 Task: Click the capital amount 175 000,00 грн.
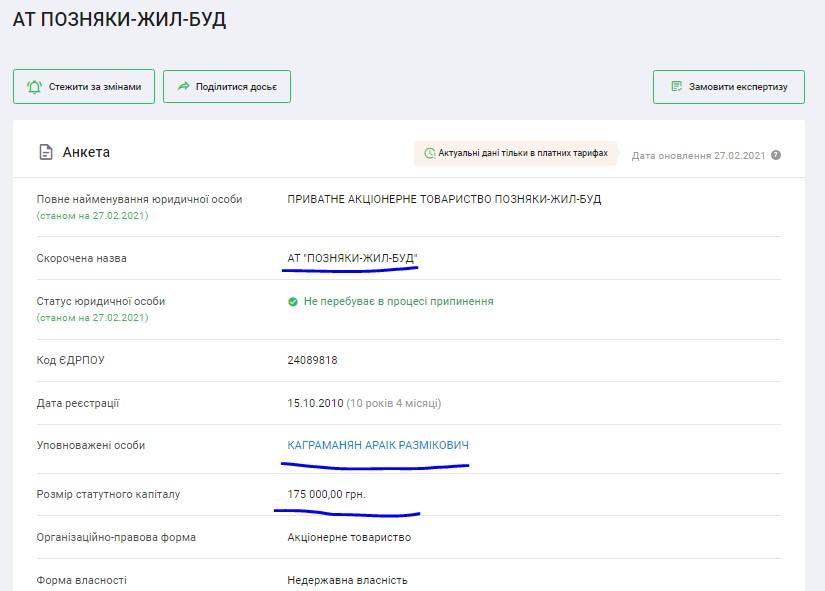coord(333,494)
